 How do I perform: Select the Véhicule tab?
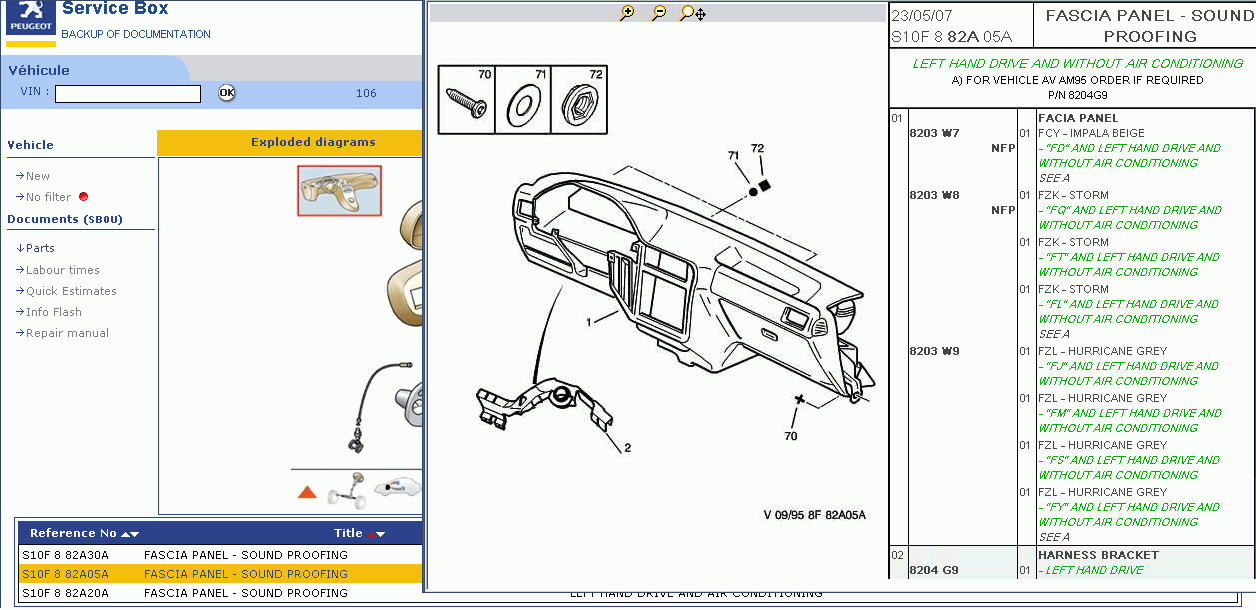[40, 70]
